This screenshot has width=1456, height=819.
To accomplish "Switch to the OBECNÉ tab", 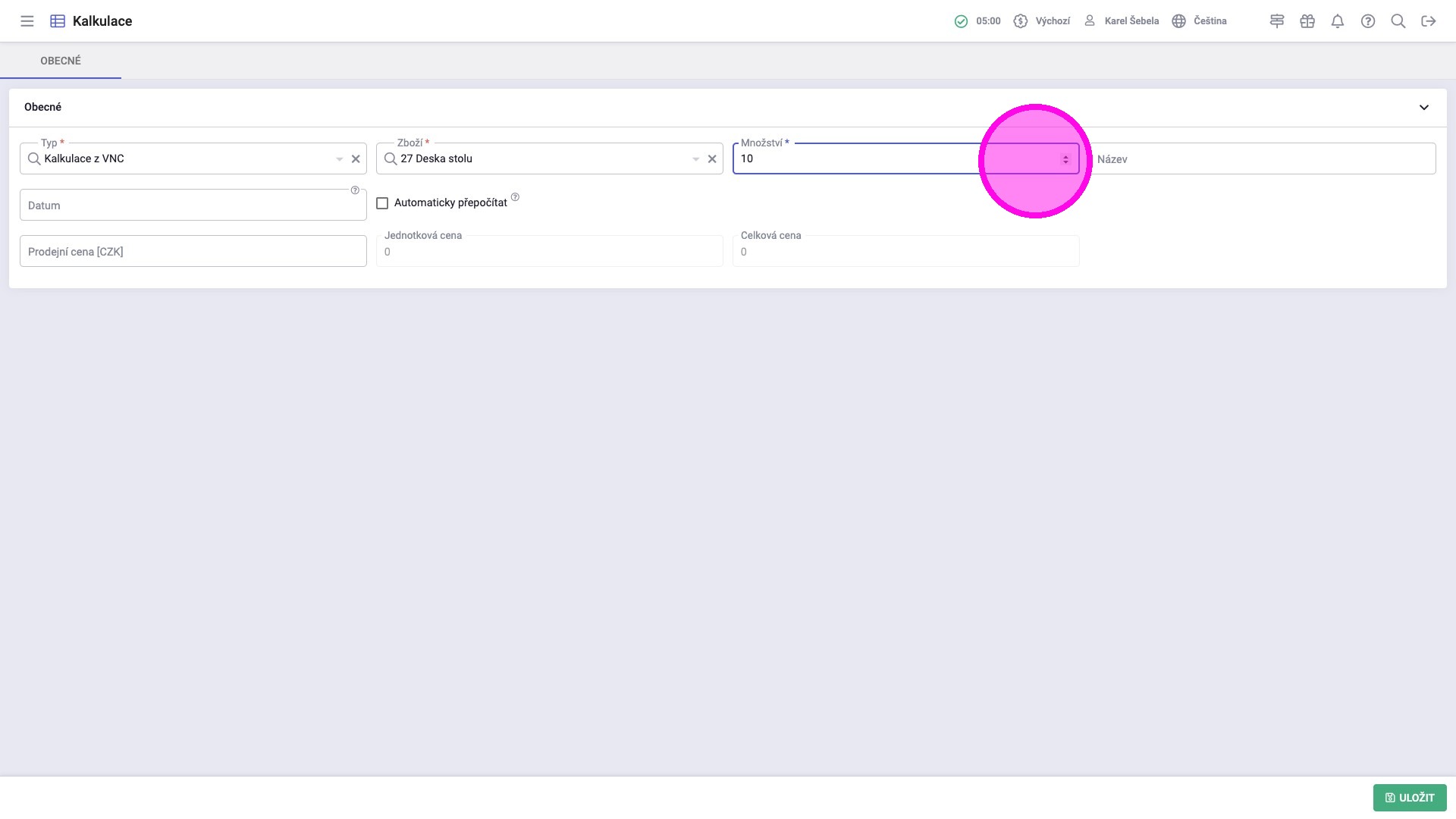I will click(61, 61).
